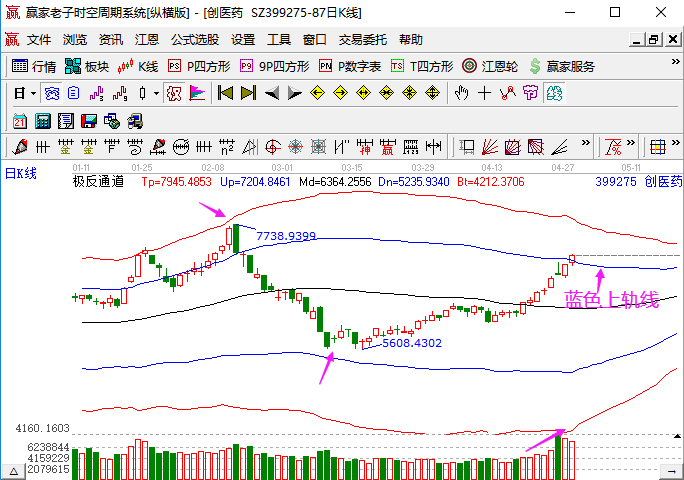Viewport: 684px width, 480px height.
Task: Expand the candlestick style dropdown arrow
Action: coord(155,93)
